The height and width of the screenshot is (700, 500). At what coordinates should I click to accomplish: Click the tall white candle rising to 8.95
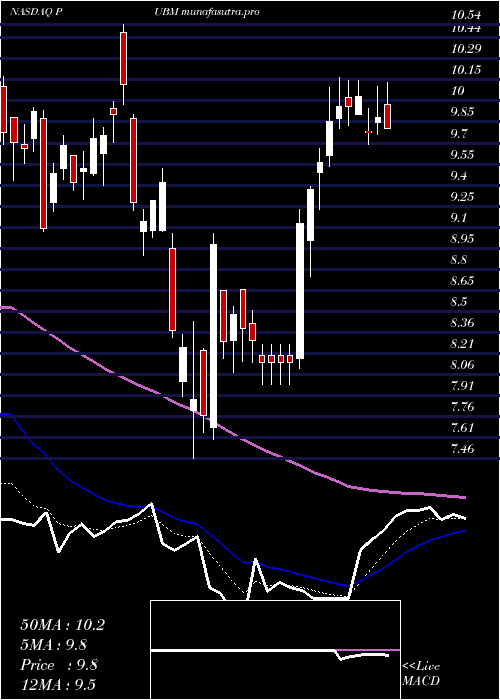click(214, 336)
